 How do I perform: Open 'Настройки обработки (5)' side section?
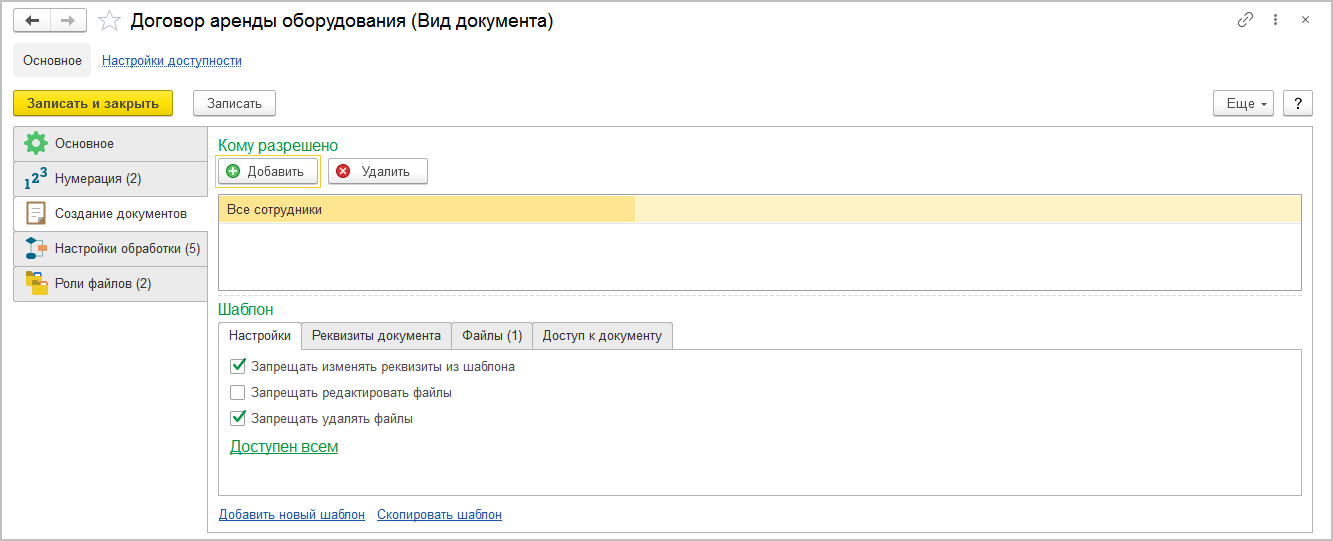(110, 249)
